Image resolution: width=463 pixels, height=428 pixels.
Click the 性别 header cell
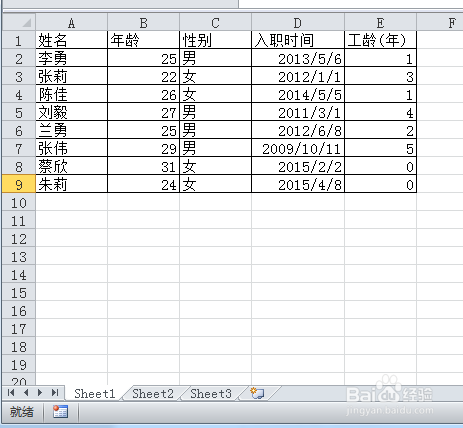(x=216, y=40)
